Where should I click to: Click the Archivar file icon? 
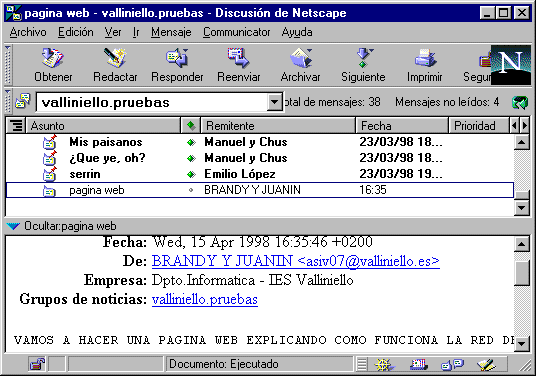[301, 57]
